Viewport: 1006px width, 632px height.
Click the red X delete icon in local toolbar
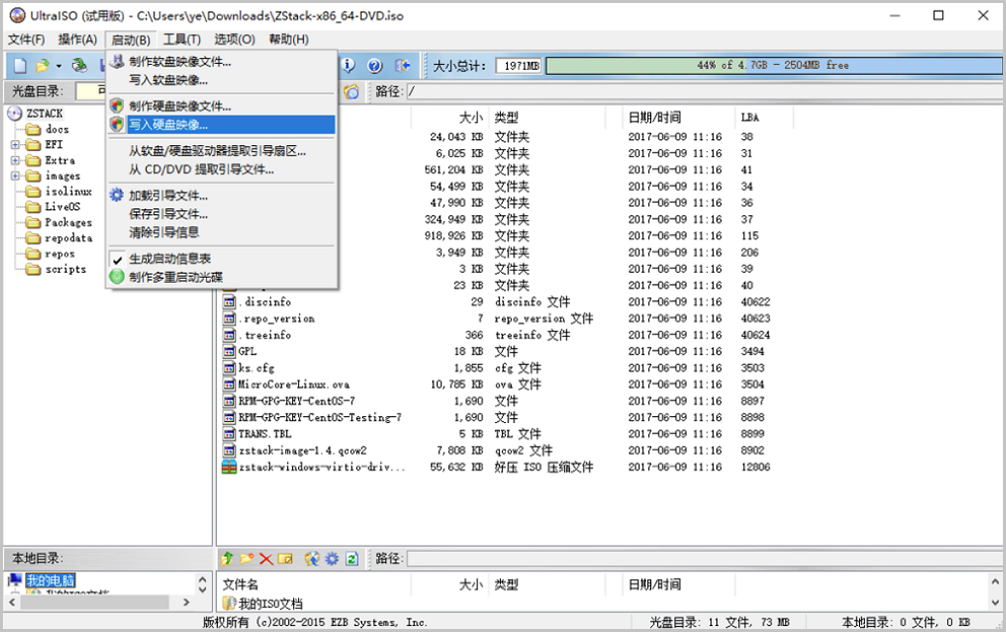coord(266,558)
